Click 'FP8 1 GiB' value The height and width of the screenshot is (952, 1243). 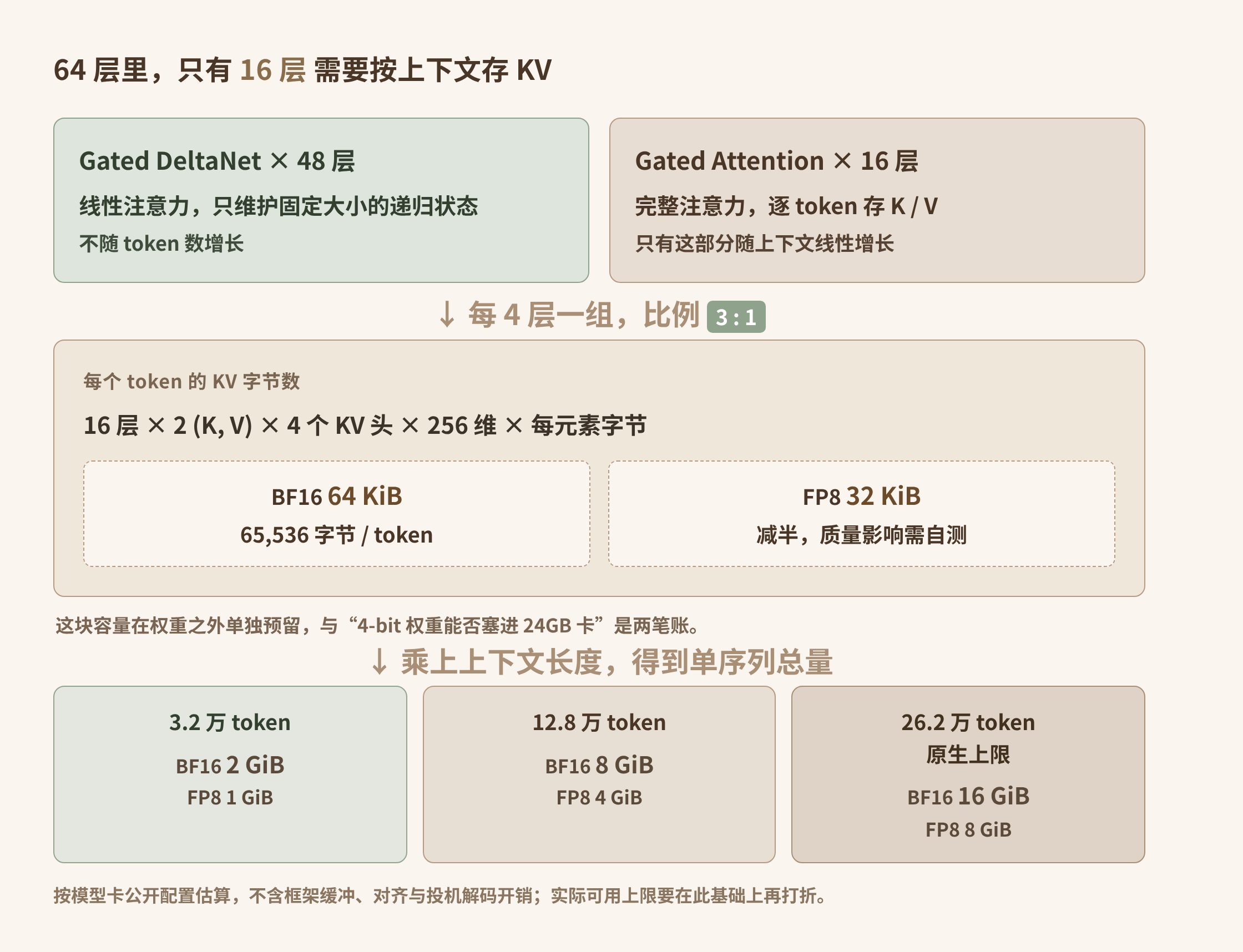[230, 798]
